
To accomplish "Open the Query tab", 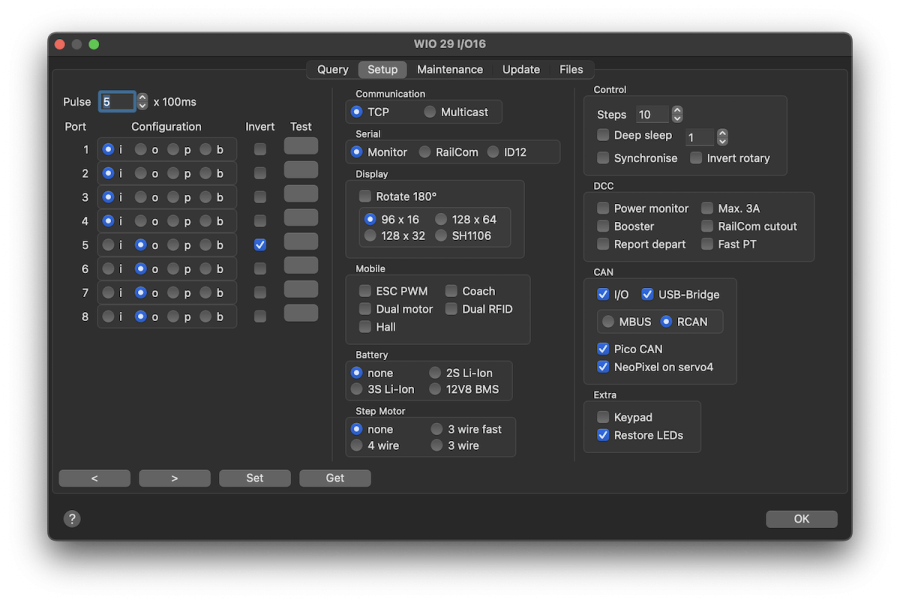I will (x=333, y=70).
